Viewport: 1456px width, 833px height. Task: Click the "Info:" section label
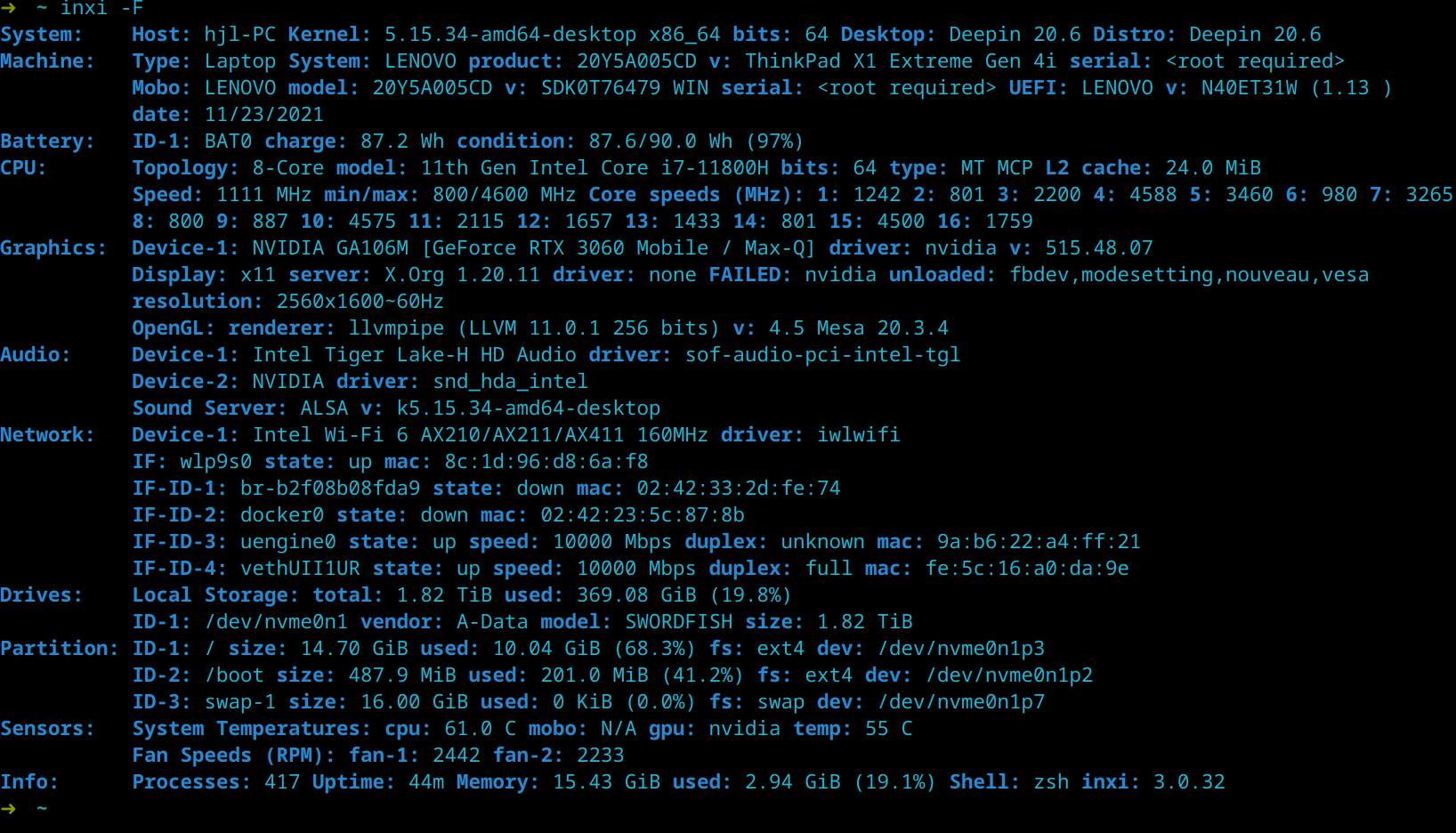coord(29,782)
